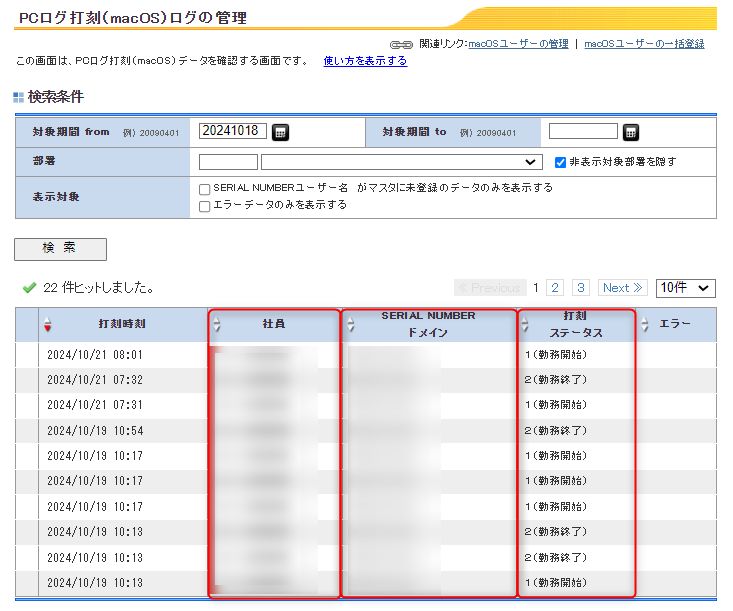
Task: Open macOSユーザーの管理 related link
Action: (518, 44)
